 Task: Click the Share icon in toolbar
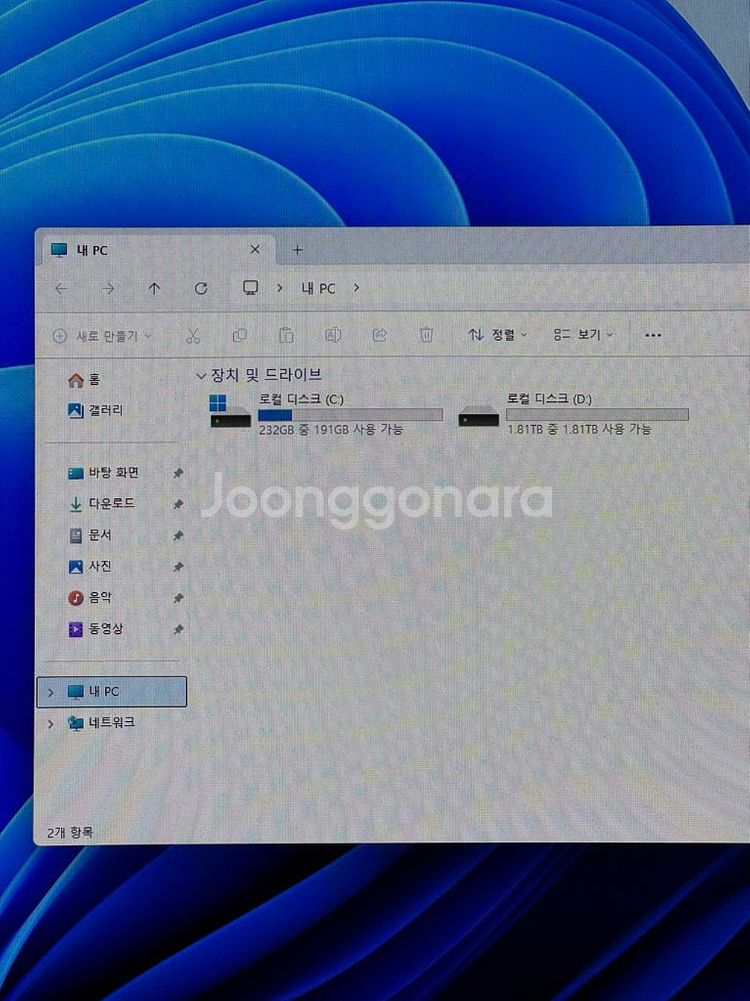(x=380, y=335)
